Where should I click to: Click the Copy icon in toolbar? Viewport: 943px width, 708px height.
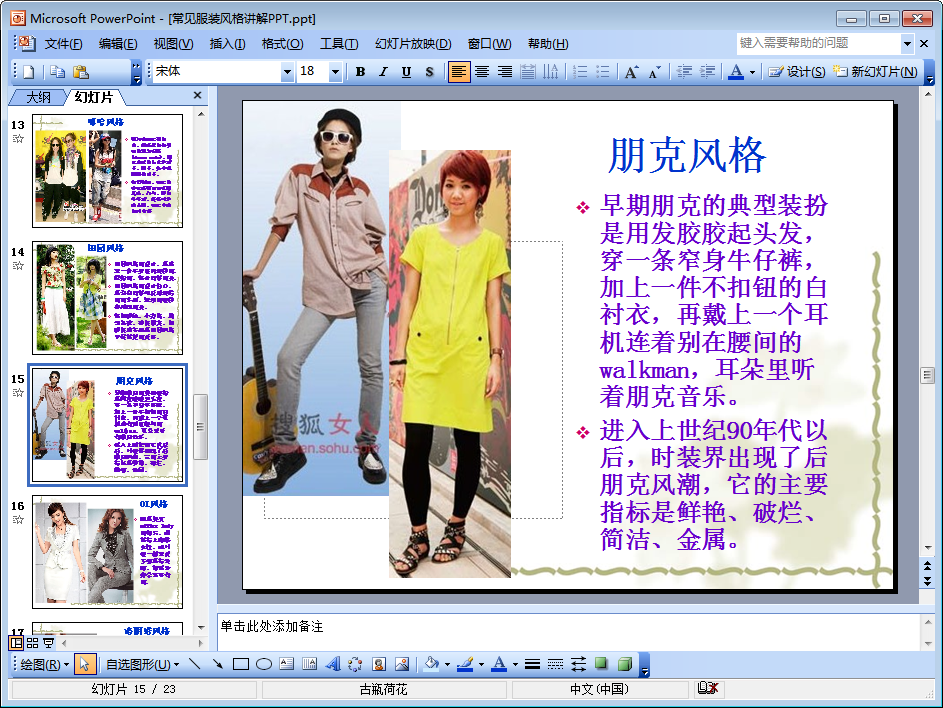click(57, 72)
